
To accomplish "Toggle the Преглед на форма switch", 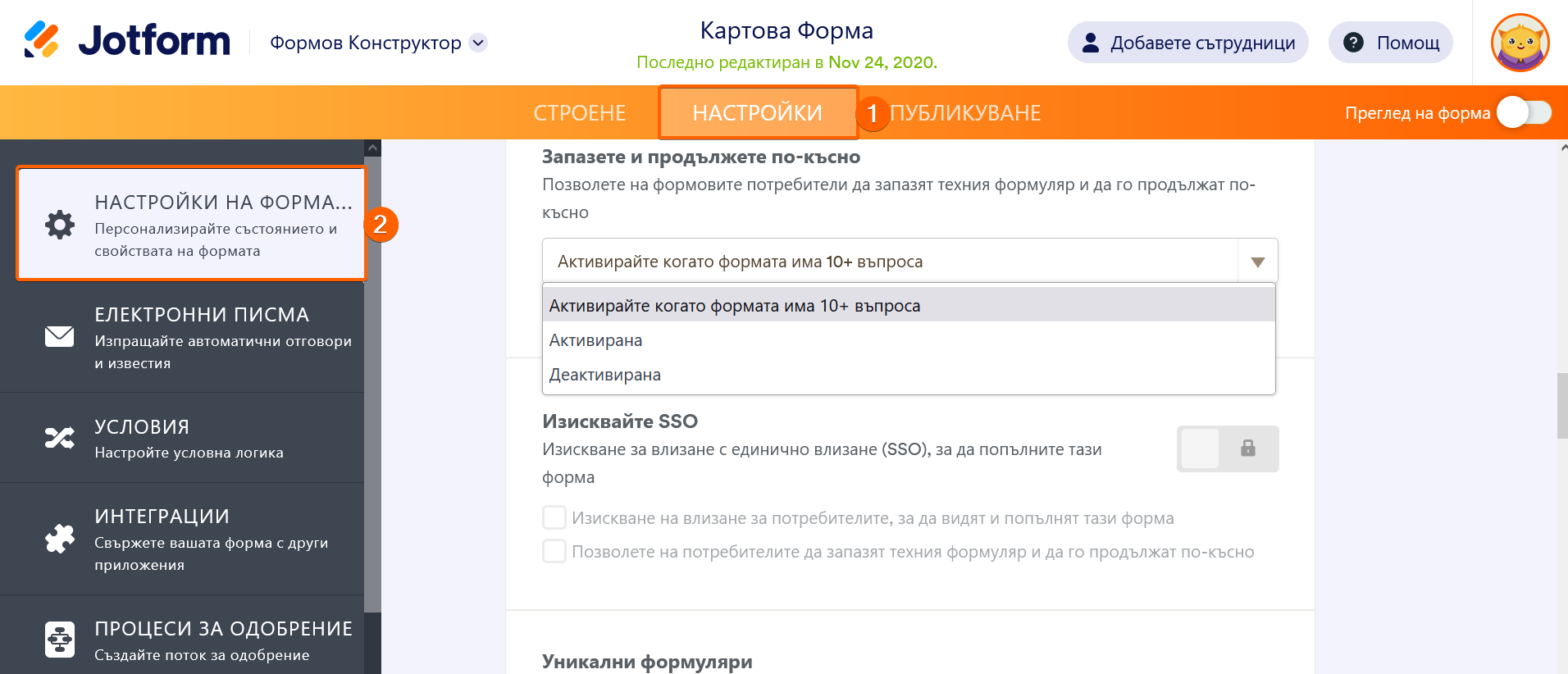I will 1524,112.
